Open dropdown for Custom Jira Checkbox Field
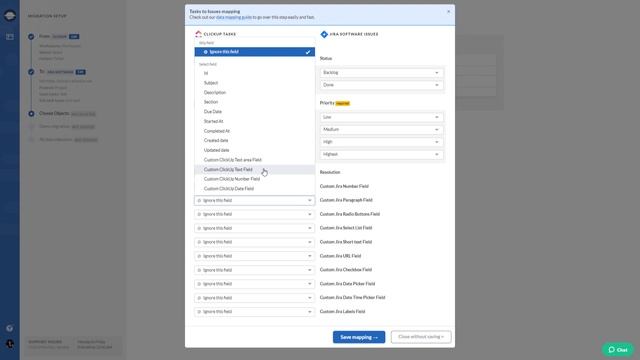Image resolution: width=640 pixels, height=360 pixels. (x=255, y=270)
